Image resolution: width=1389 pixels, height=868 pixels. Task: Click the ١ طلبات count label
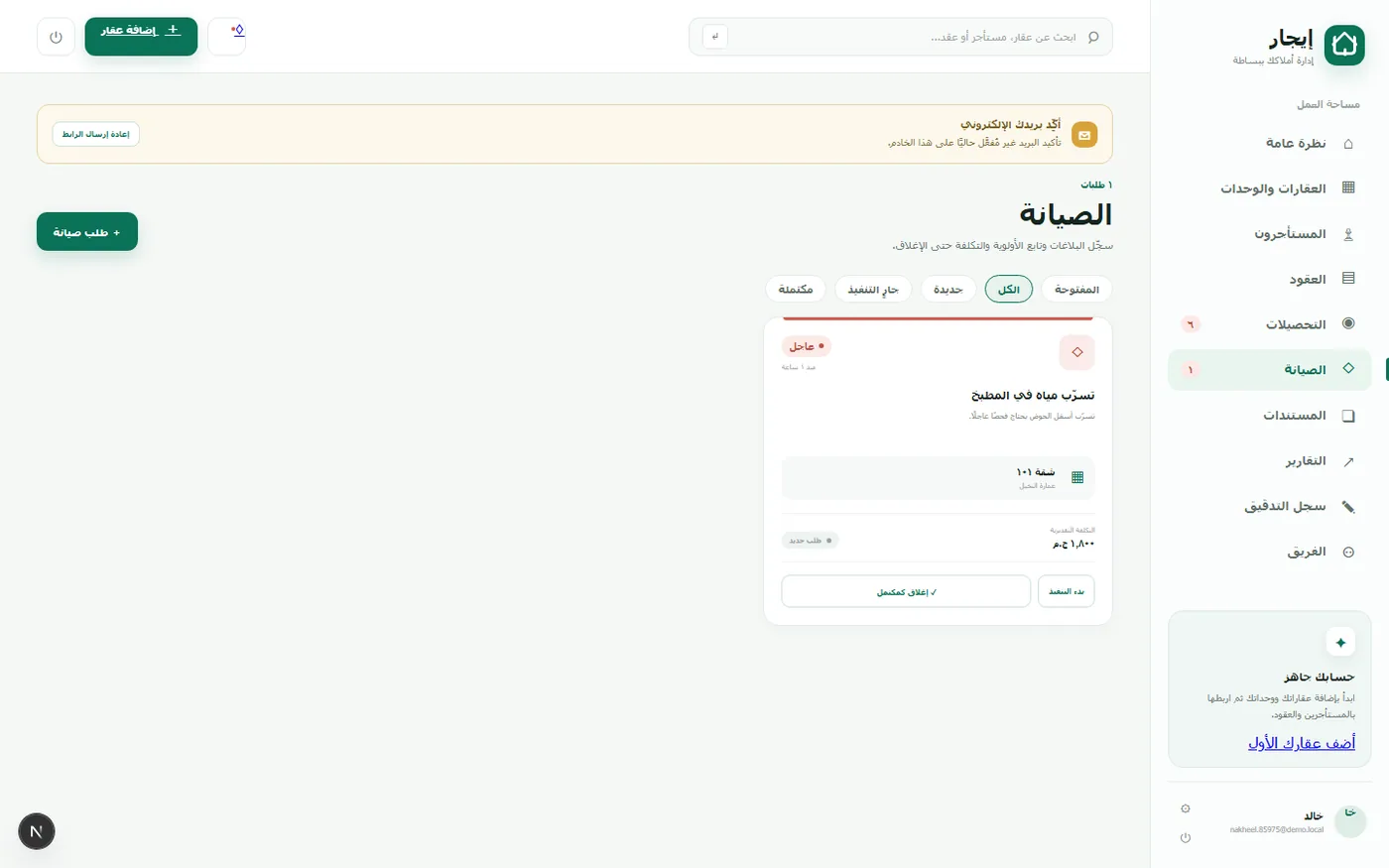(1096, 186)
